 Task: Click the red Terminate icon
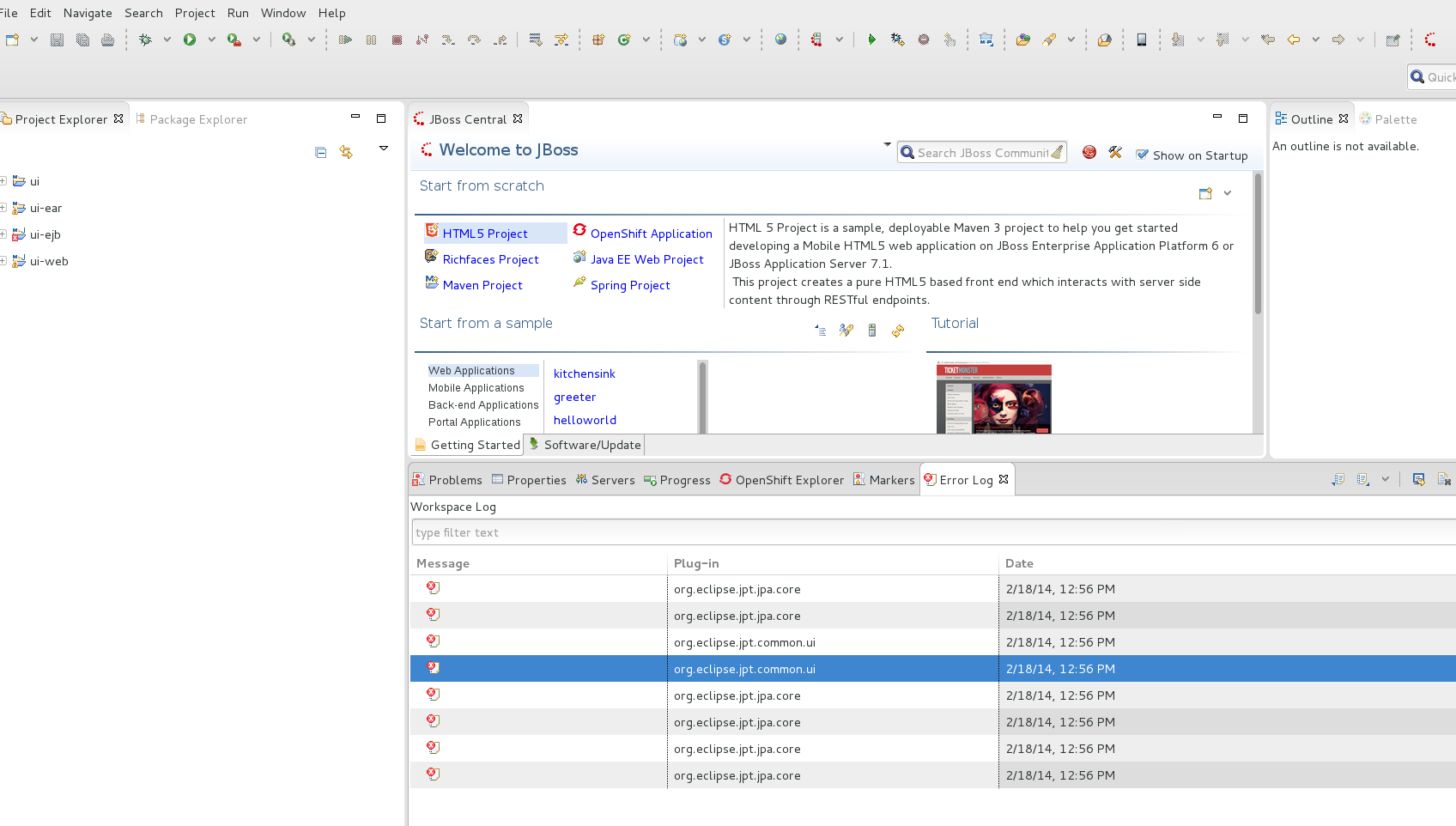coord(397,39)
